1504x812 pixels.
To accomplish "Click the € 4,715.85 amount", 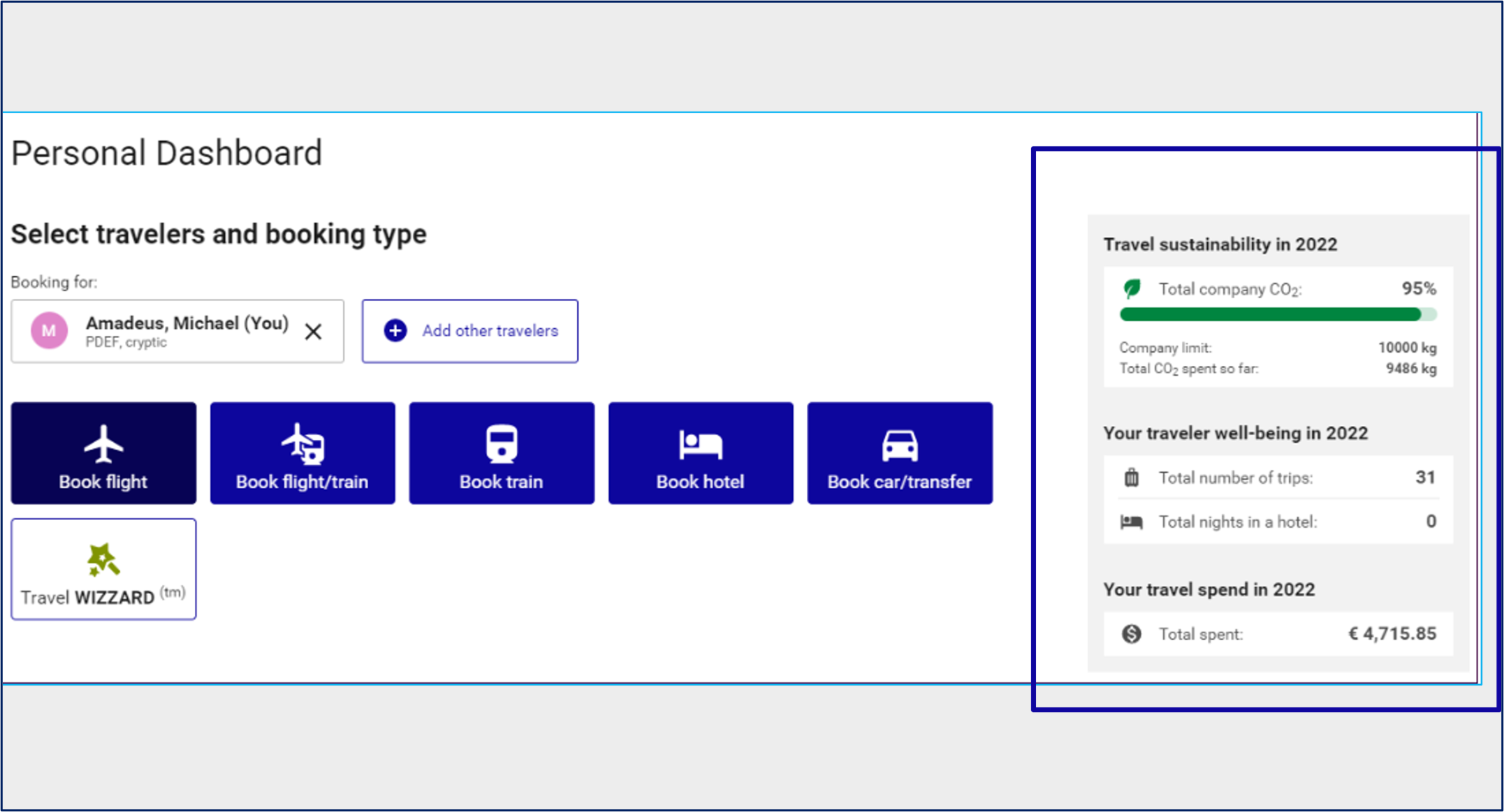I will click(1392, 634).
